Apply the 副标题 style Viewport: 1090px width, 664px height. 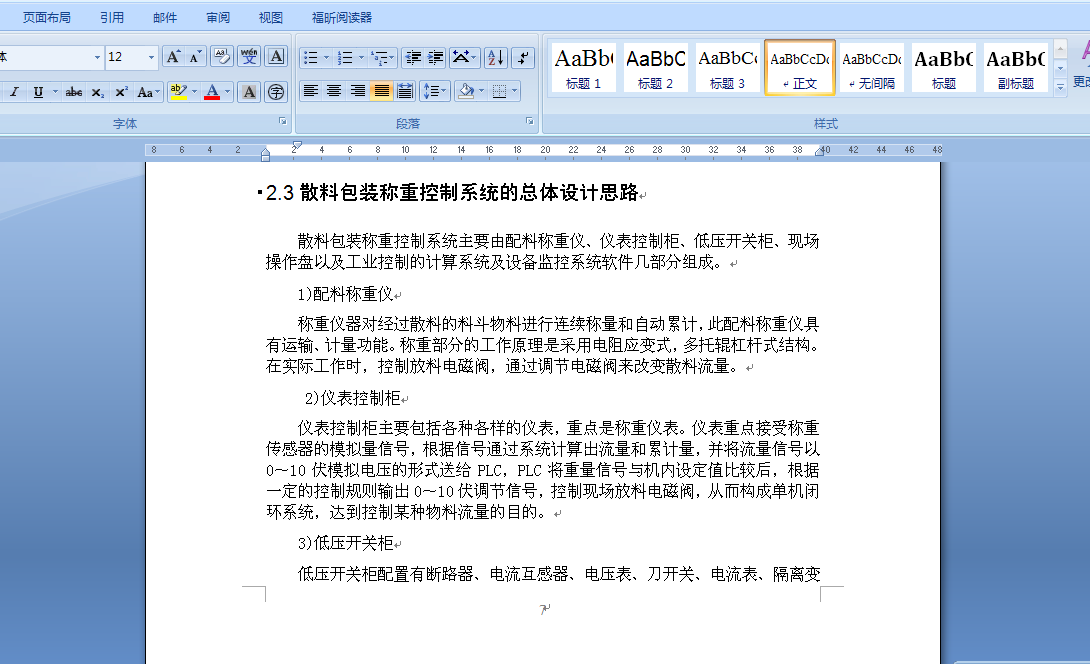tap(1016, 67)
